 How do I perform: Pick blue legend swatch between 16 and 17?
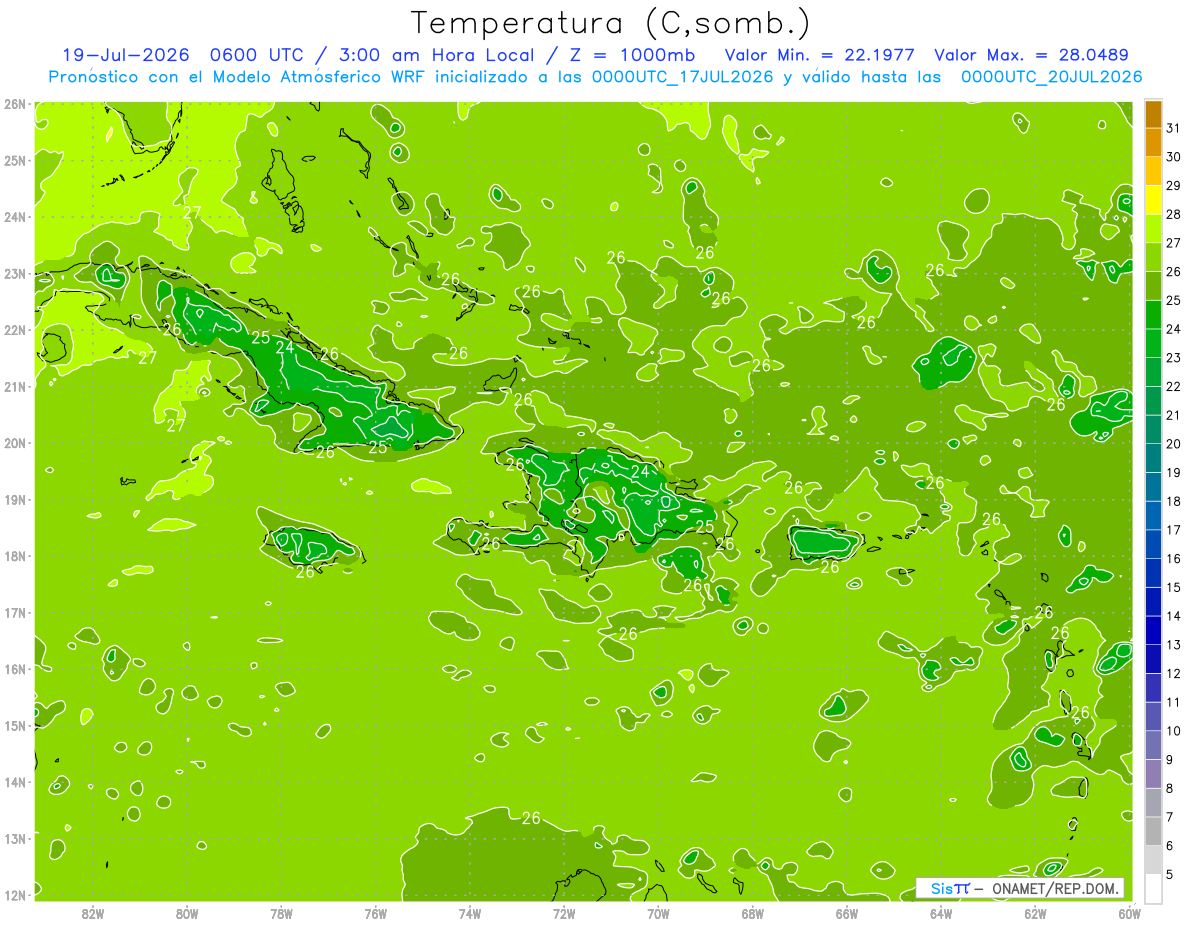1153,544
